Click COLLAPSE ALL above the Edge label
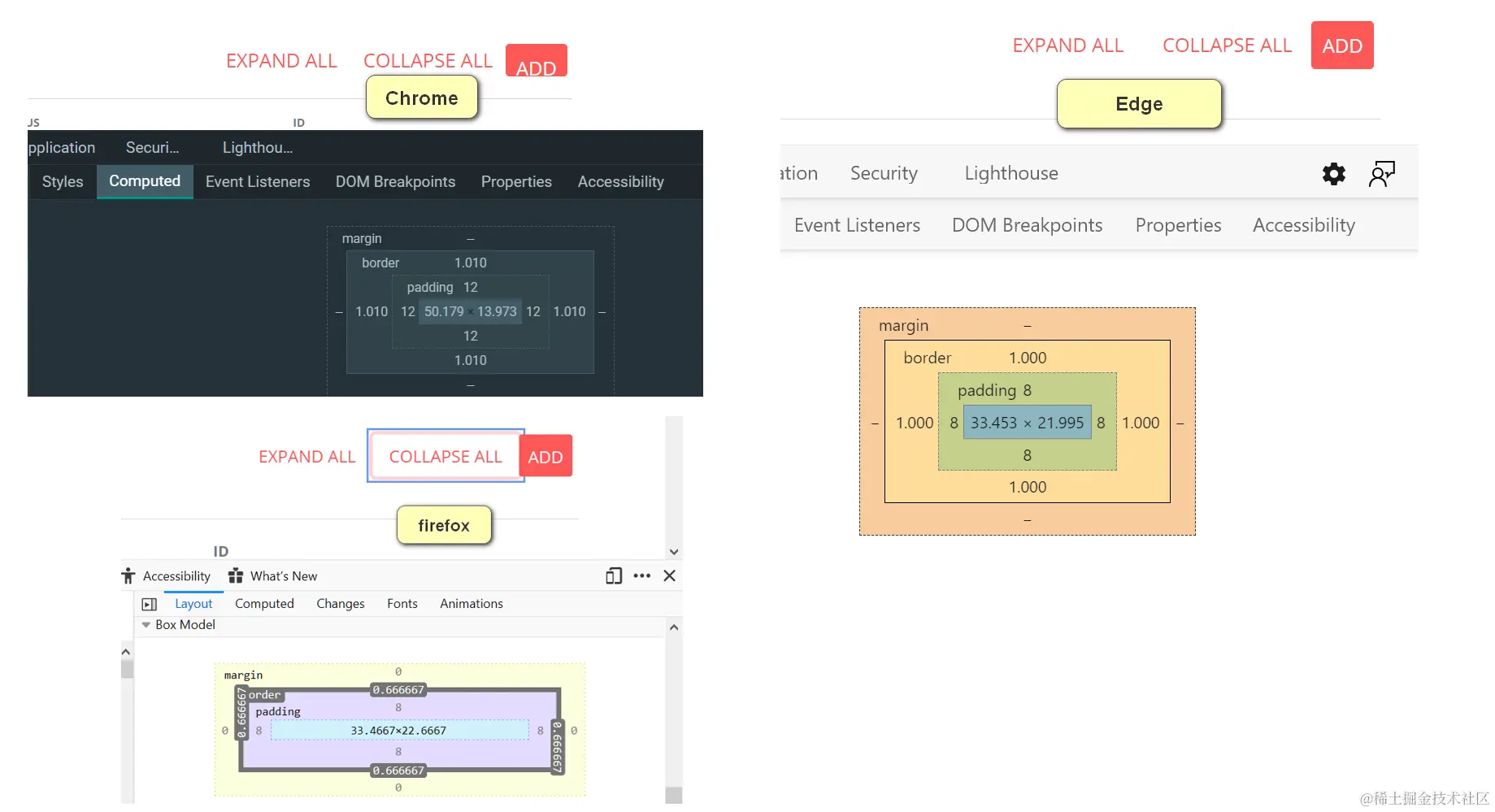1495x812 pixels. (x=1227, y=46)
